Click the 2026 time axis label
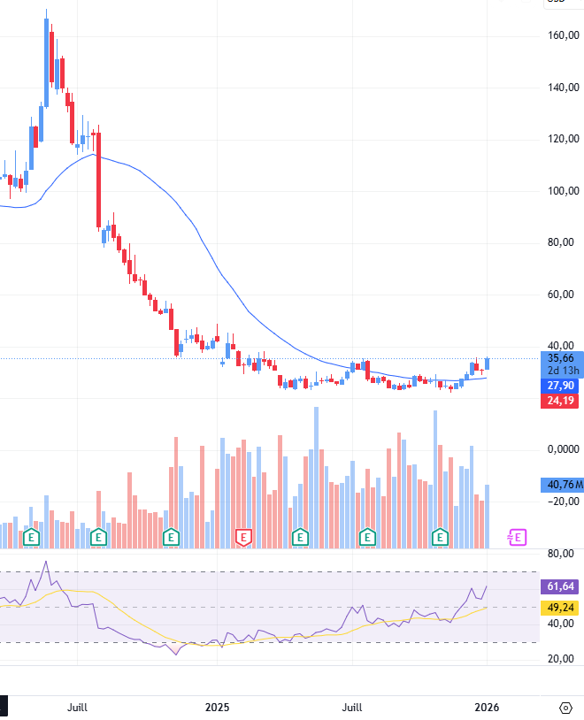The image size is (584, 720). click(487, 707)
